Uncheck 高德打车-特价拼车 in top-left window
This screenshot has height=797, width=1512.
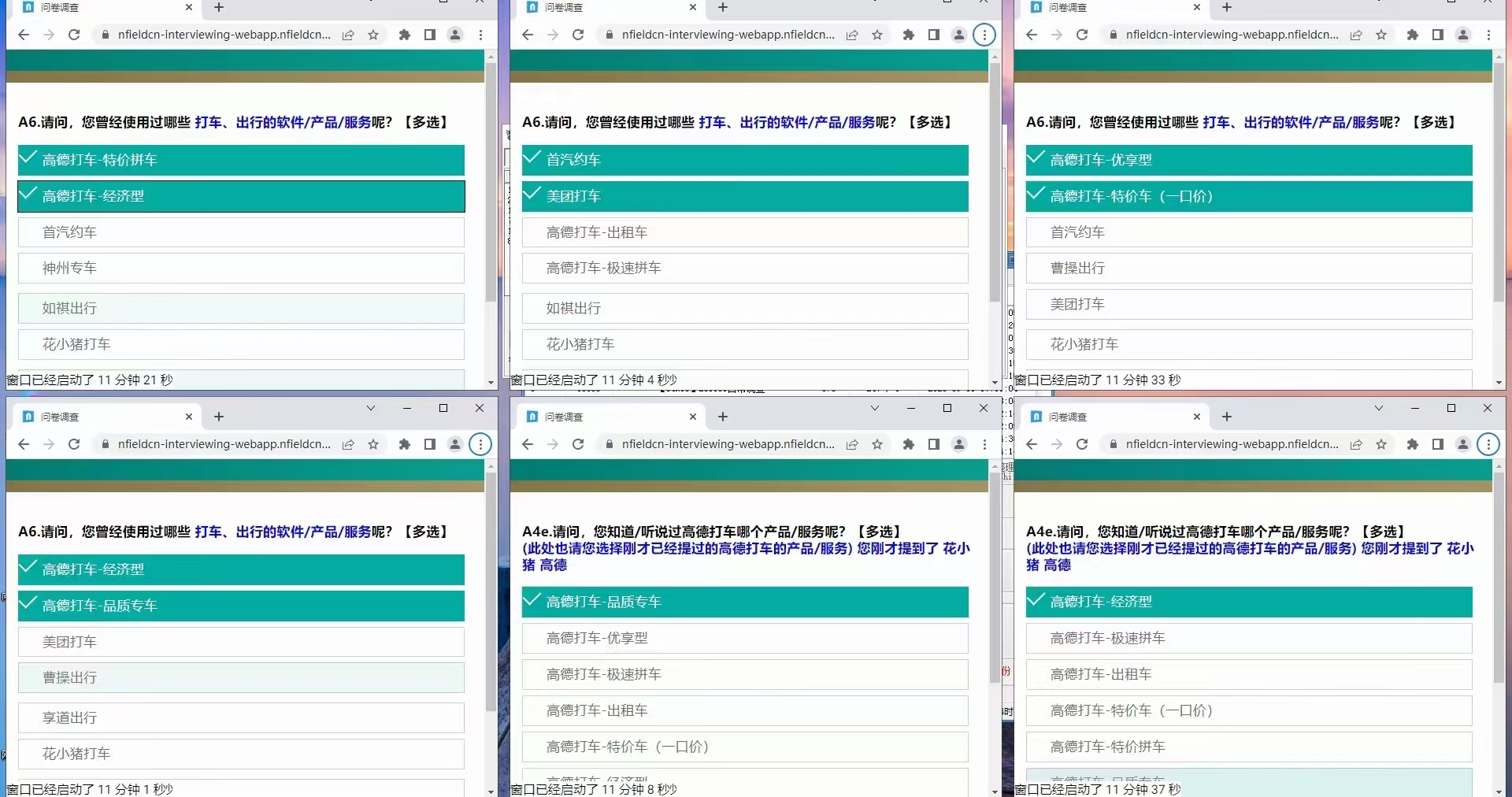click(241, 160)
